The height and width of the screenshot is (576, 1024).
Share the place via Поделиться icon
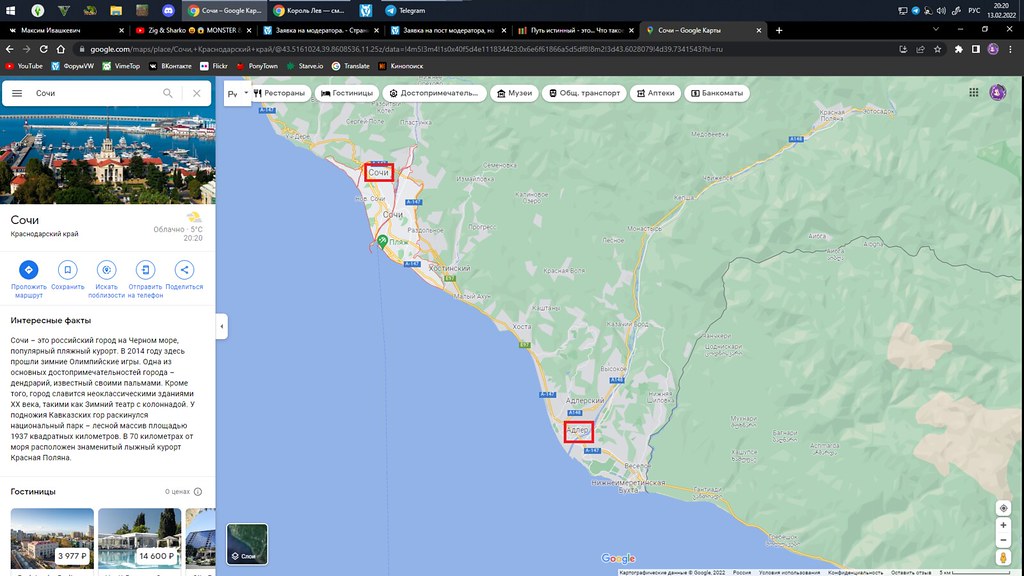[x=184, y=270]
